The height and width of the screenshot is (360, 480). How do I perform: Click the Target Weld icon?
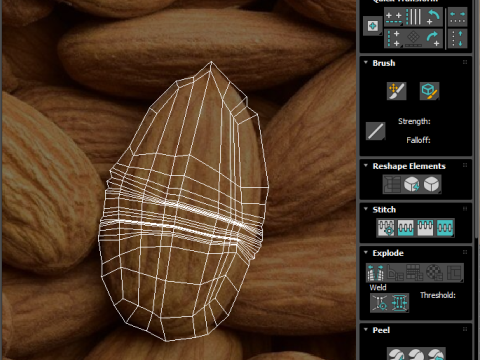tap(380, 303)
